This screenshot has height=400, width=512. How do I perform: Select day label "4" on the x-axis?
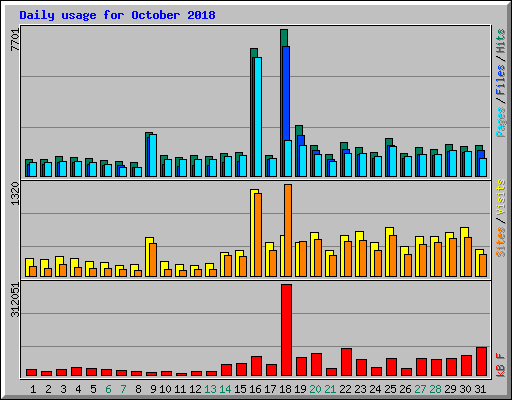[78, 389]
